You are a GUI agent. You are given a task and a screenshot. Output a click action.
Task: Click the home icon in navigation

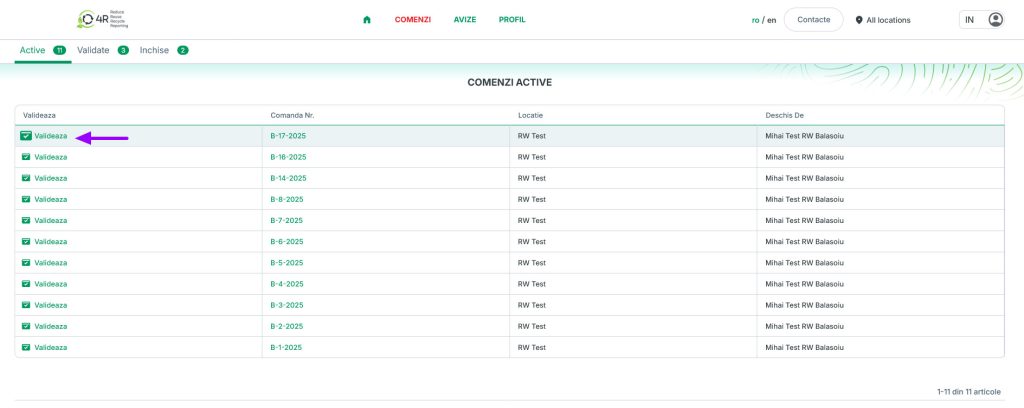367,20
